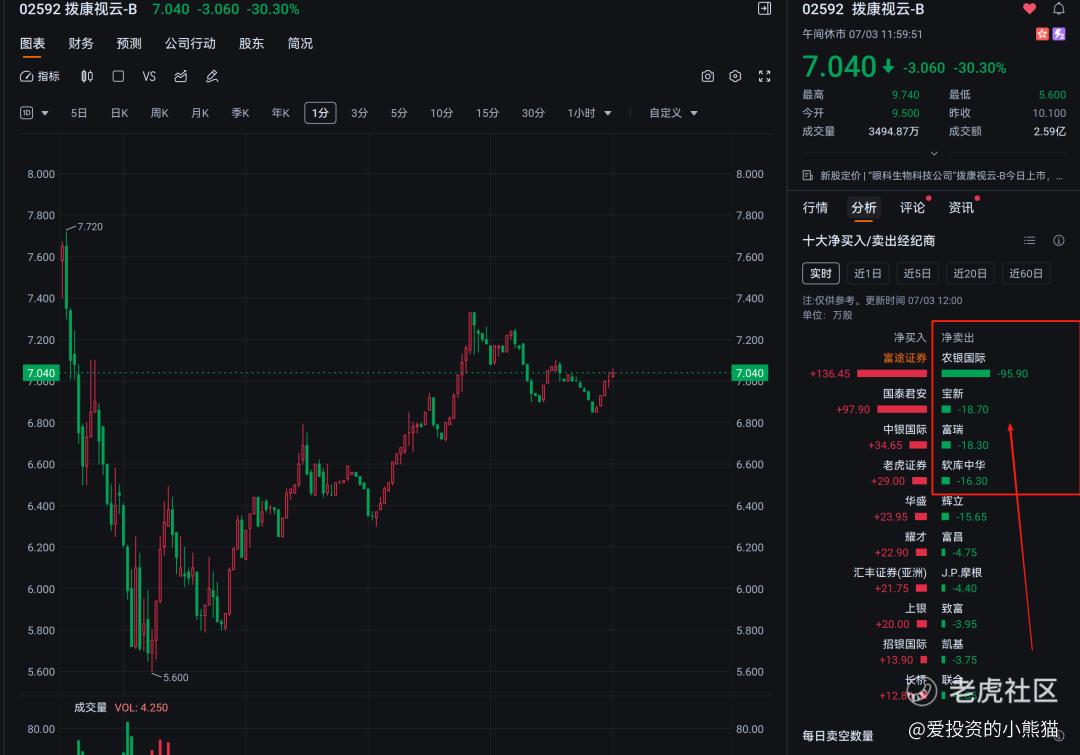1080x755 pixels.
Task: Open the price alert bell icon
Action: pos(1059,9)
